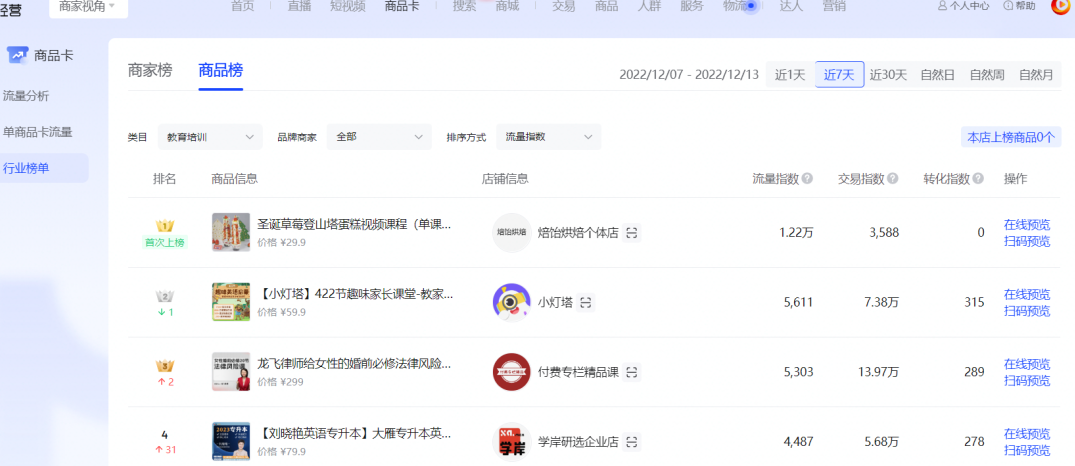Viewport: 1075px width, 466px height.
Task: Select the 近1天 date range
Action: click(x=790, y=75)
